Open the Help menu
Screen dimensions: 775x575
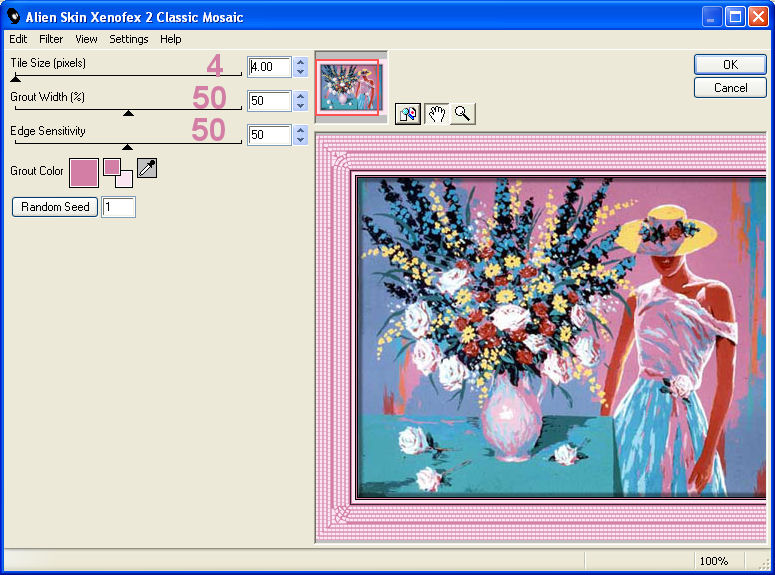[171, 39]
